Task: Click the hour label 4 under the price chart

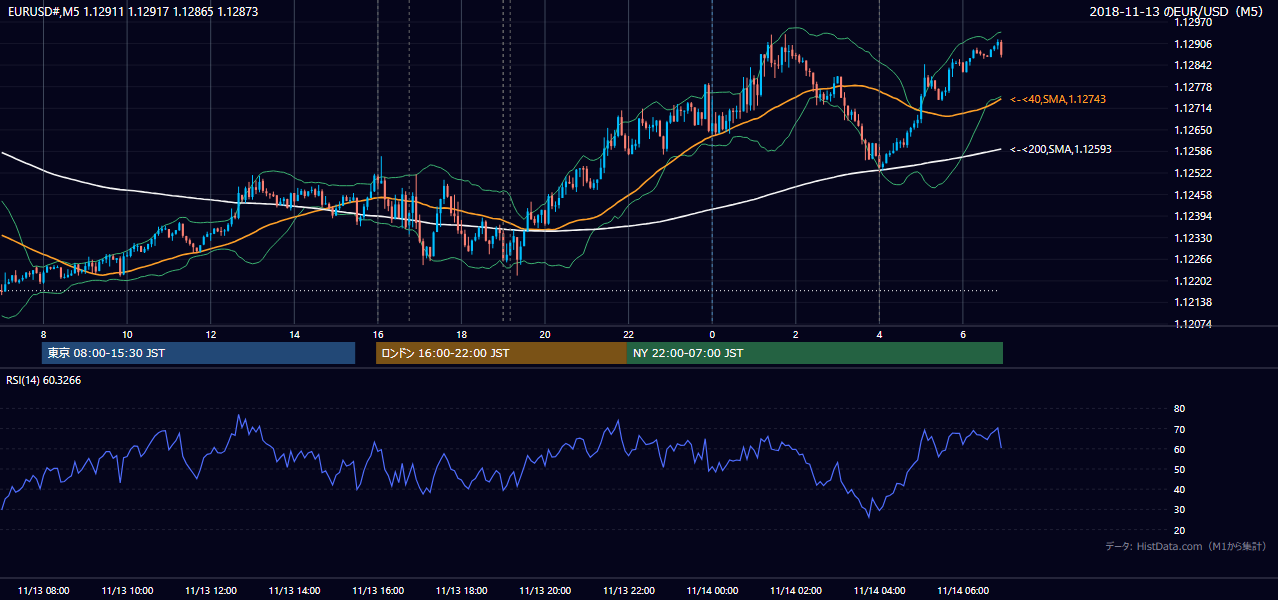Action: click(879, 333)
